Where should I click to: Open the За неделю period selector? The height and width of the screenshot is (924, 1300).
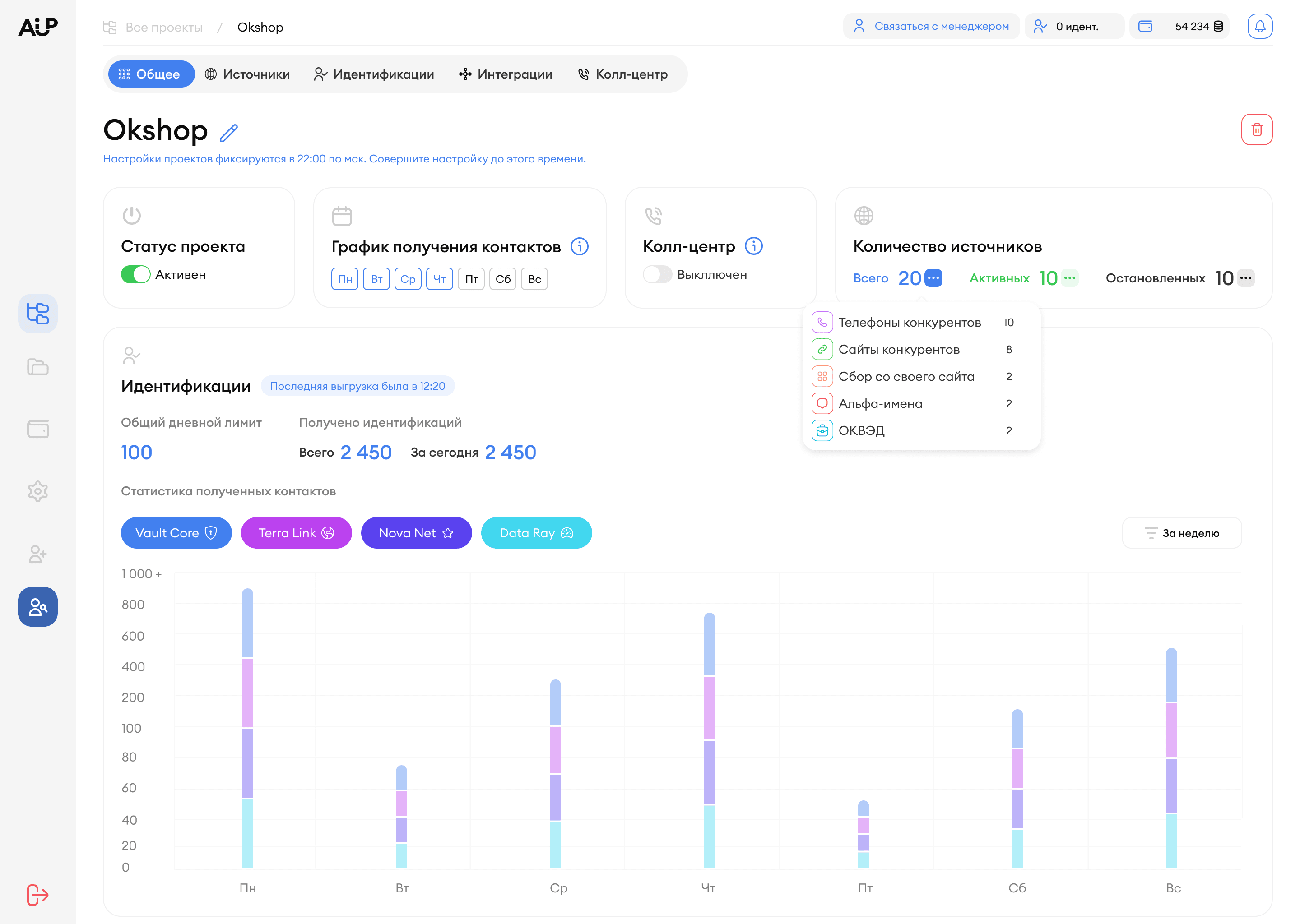click(x=1182, y=532)
